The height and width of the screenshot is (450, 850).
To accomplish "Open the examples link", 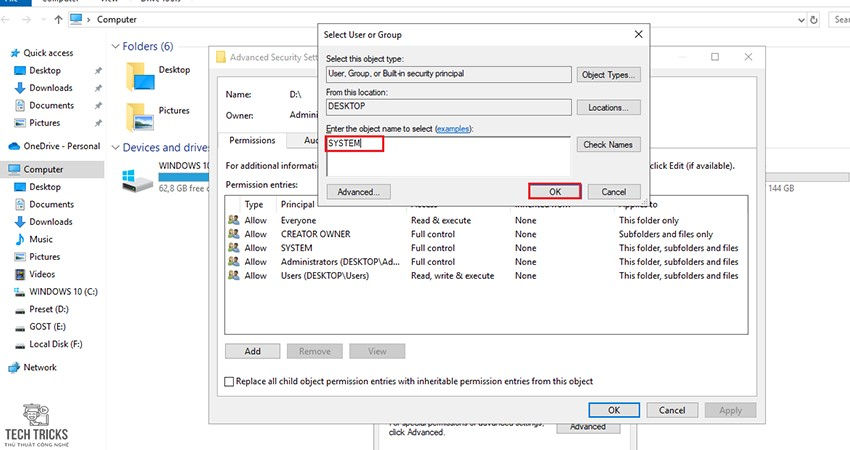I will pos(453,128).
